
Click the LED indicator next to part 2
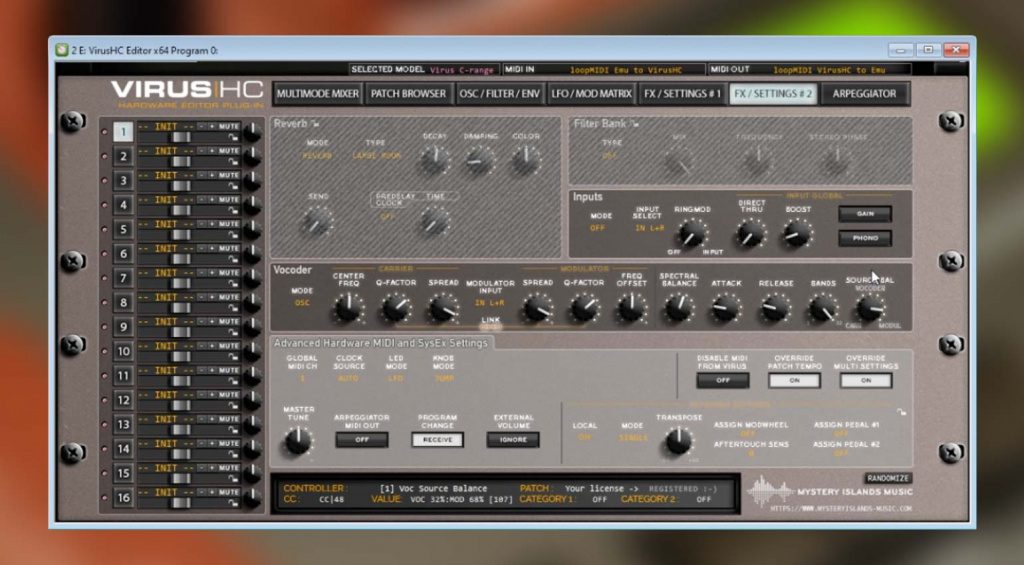pos(104,156)
